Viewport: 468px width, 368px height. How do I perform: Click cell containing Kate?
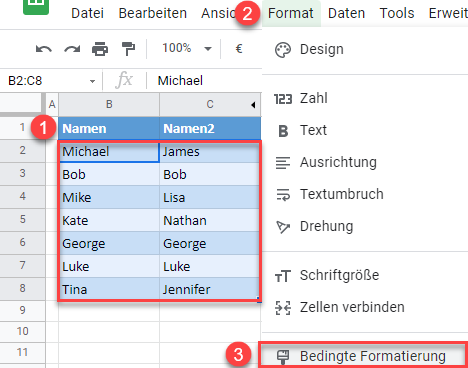point(109,220)
